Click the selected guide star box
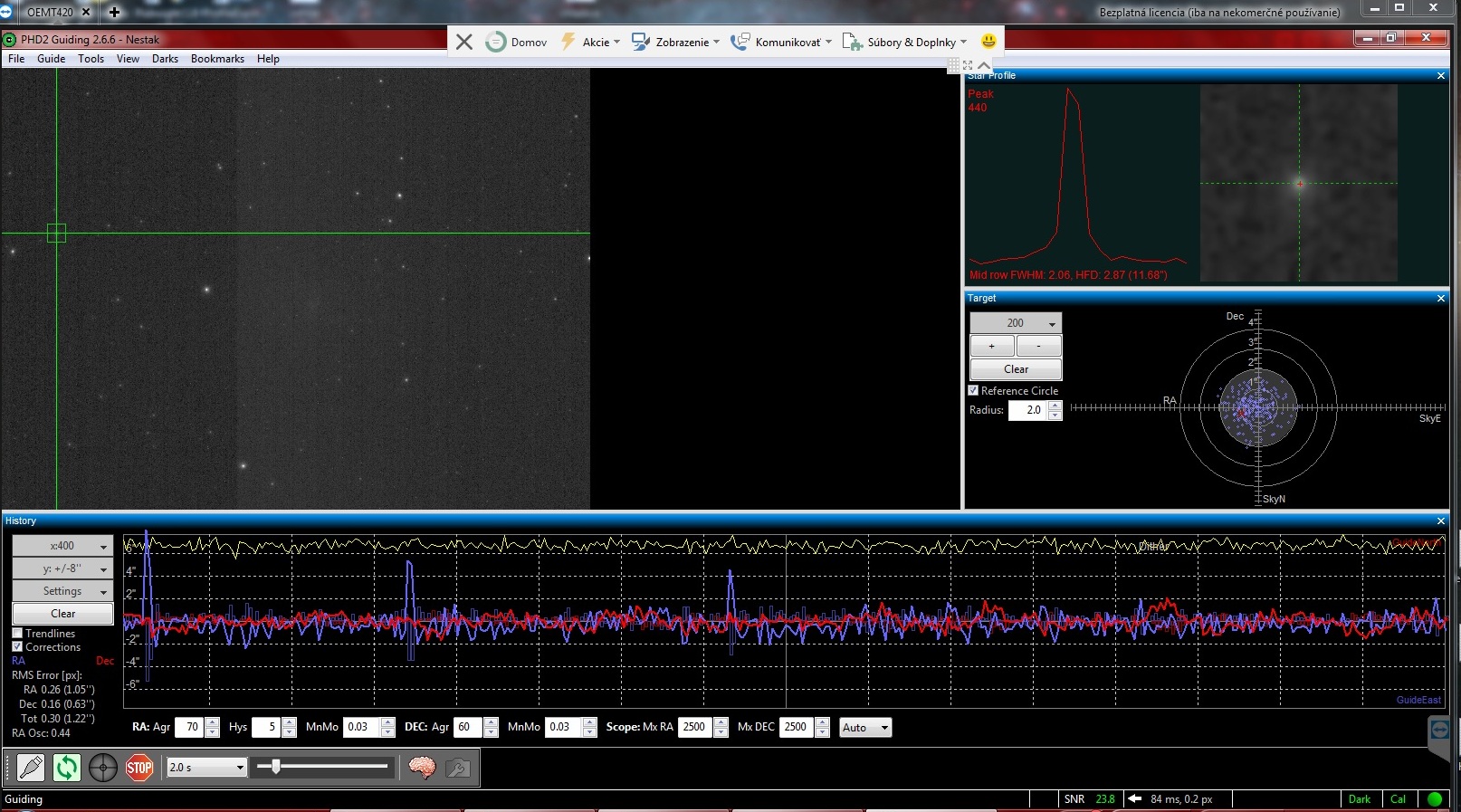Screen dimensions: 1461x812 tap(56, 234)
